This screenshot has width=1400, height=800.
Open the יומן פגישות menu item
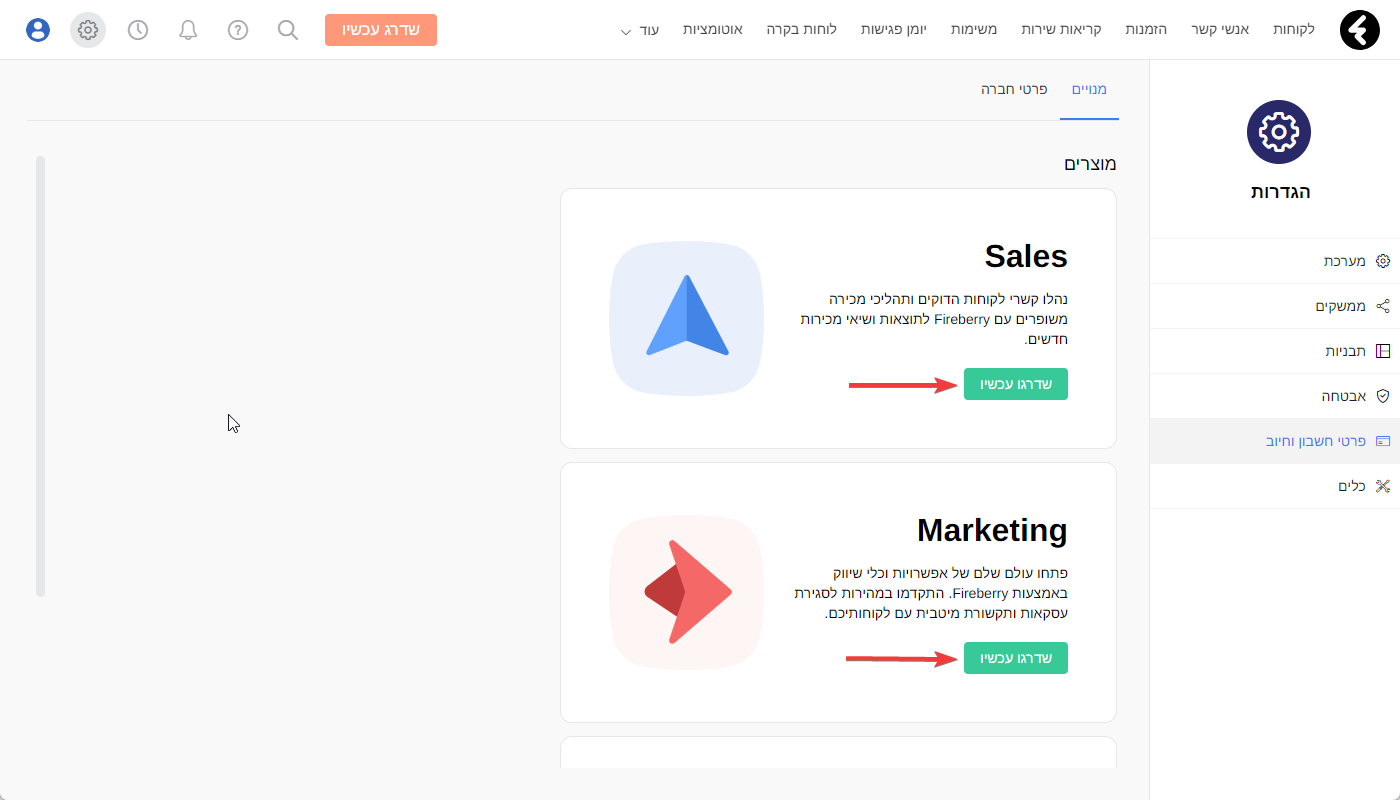(x=893, y=30)
